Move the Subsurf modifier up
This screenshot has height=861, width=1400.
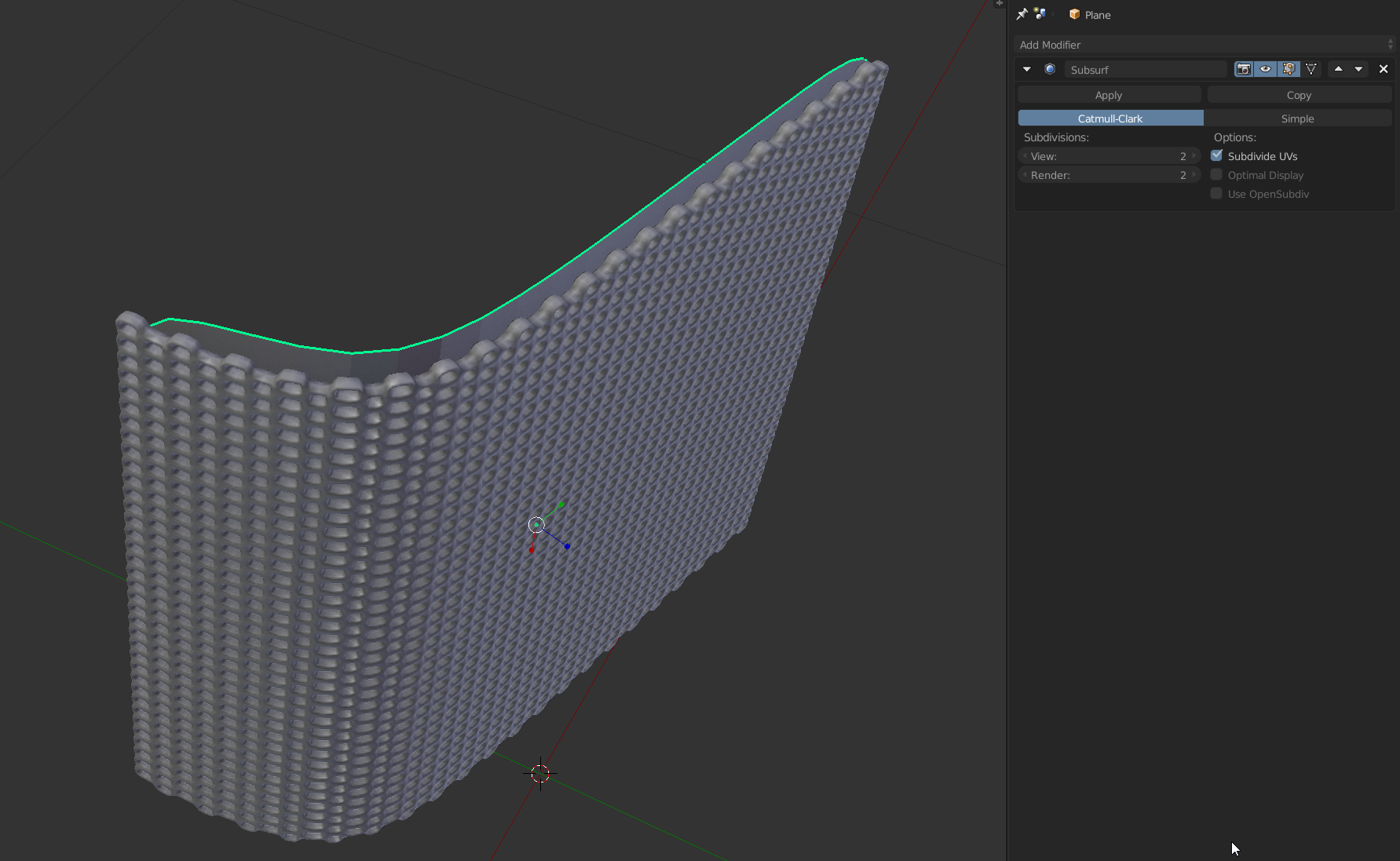pos(1339,69)
